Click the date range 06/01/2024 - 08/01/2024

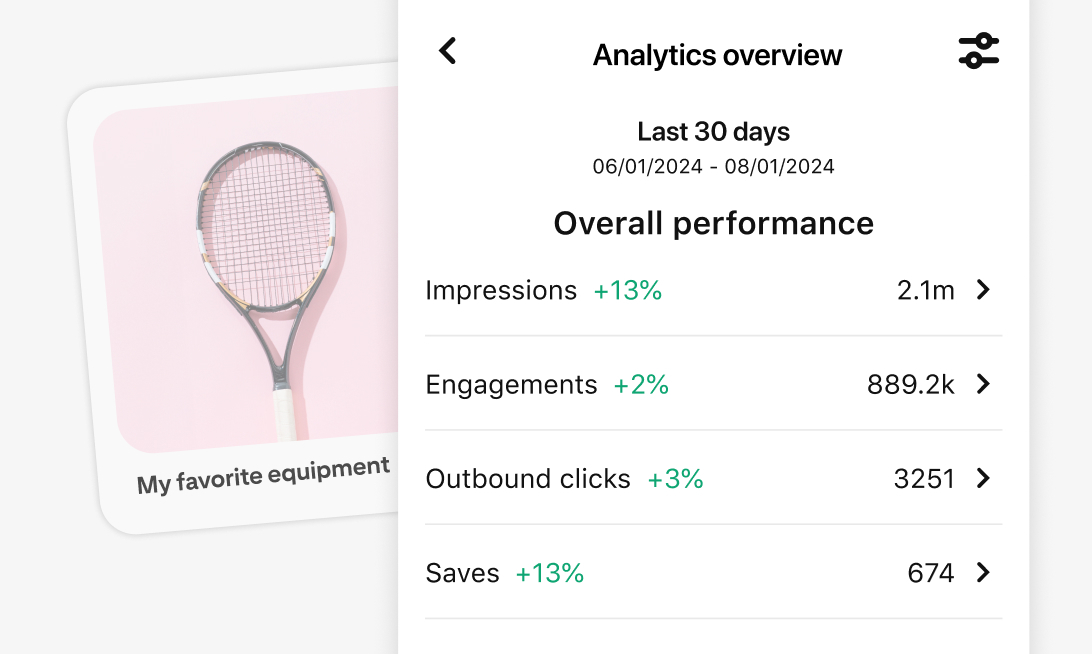[713, 166]
